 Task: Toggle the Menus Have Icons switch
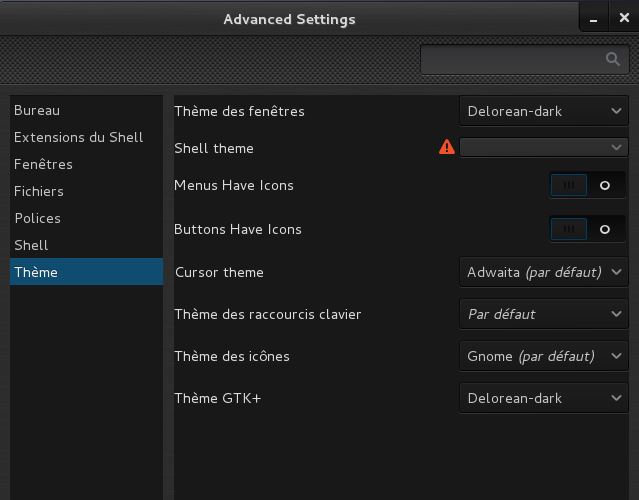(x=587, y=185)
